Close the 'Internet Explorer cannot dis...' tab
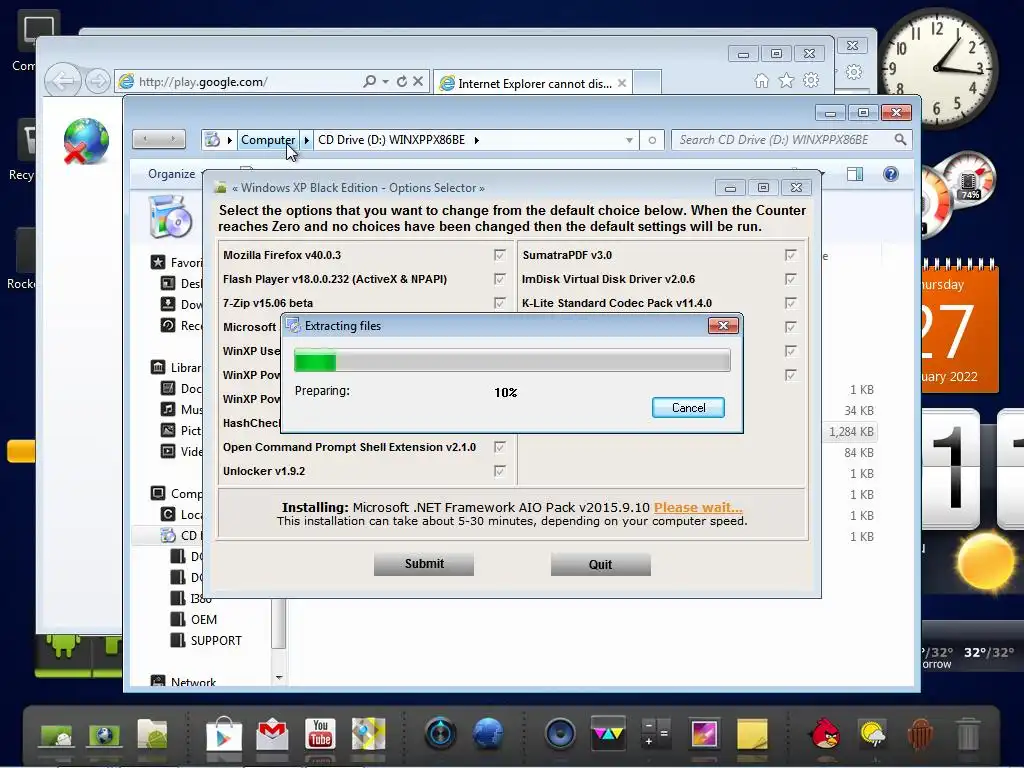 622,83
